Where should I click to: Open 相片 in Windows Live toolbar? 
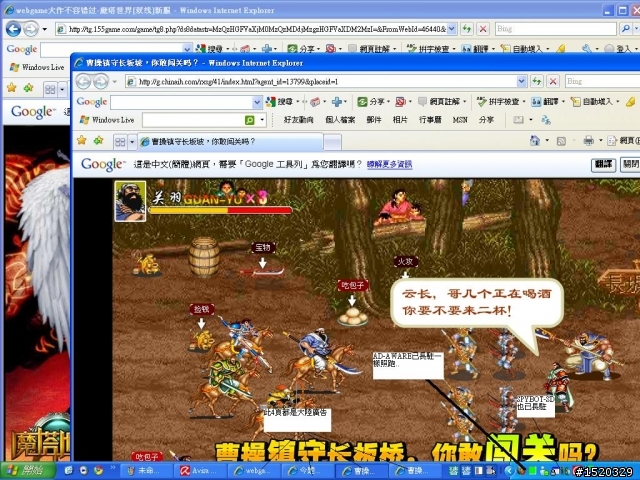click(x=400, y=120)
